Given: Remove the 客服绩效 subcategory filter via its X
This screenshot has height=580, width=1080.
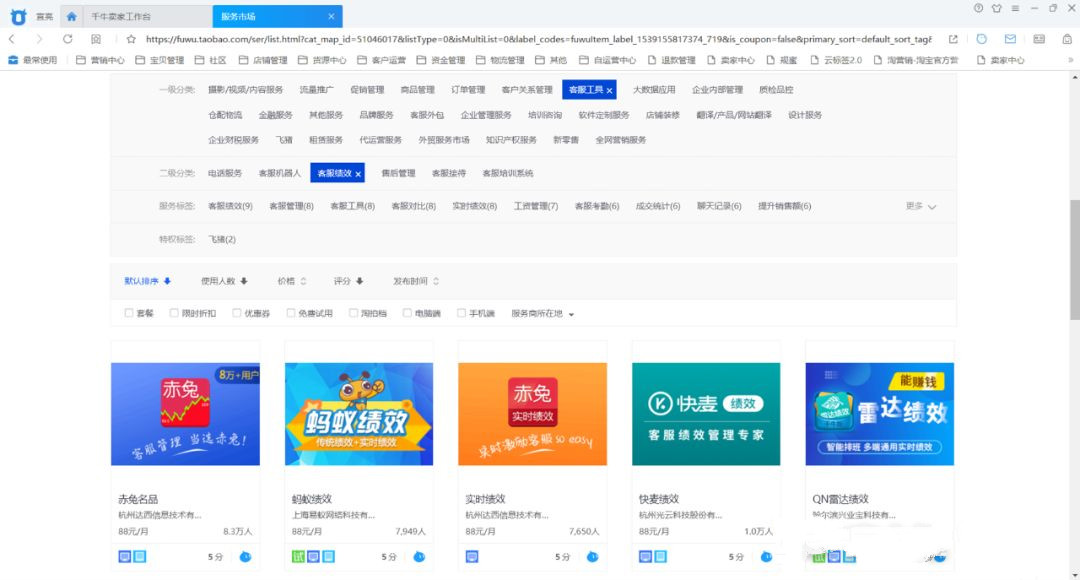Looking at the screenshot, I should click(x=357, y=173).
